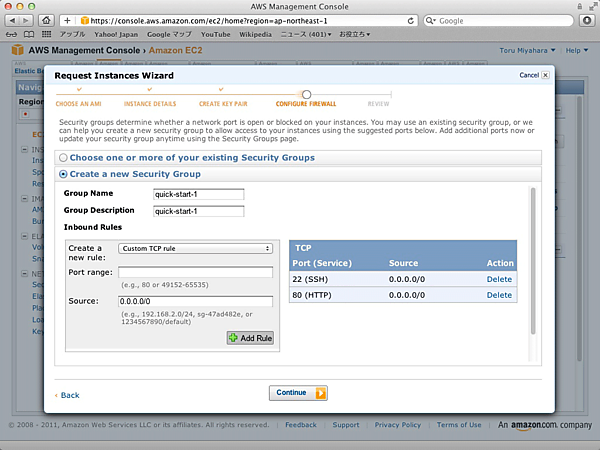Open the Google マップ bookmark
The height and width of the screenshot is (450, 600).
point(169,34)
